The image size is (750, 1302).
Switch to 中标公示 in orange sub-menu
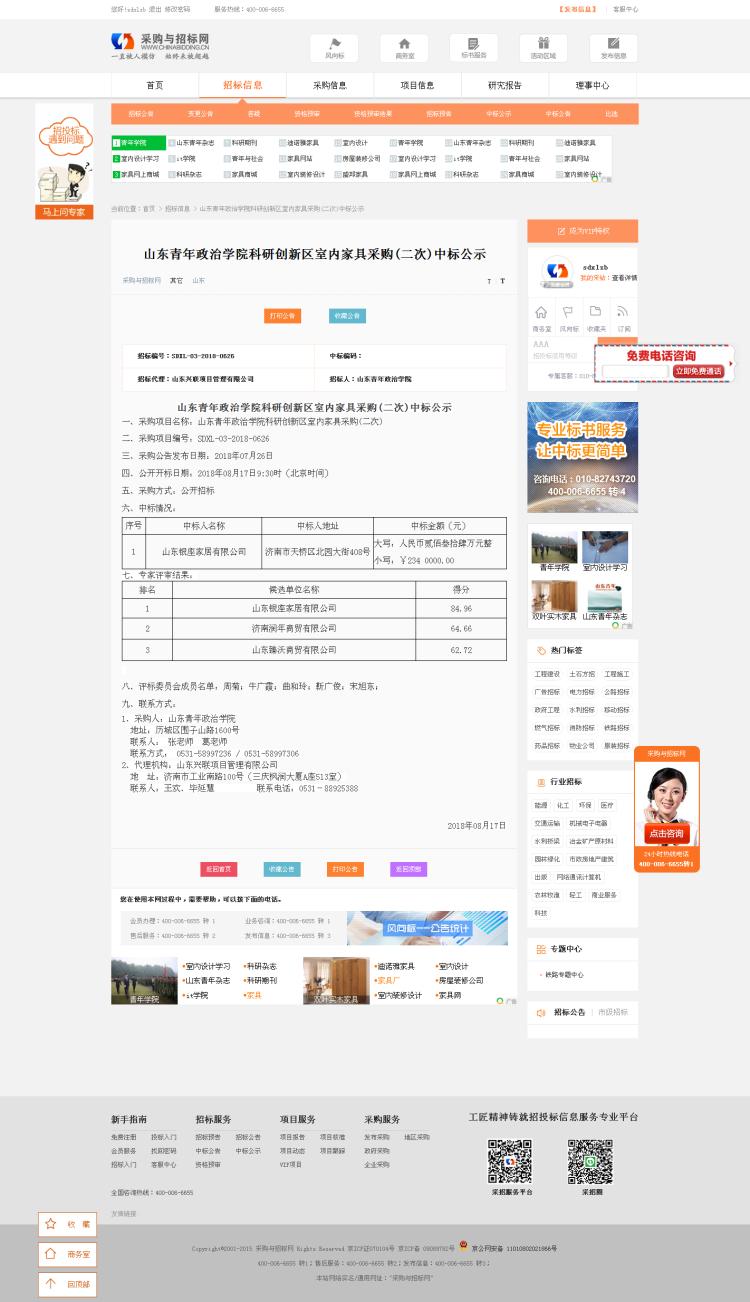(498, 114)
